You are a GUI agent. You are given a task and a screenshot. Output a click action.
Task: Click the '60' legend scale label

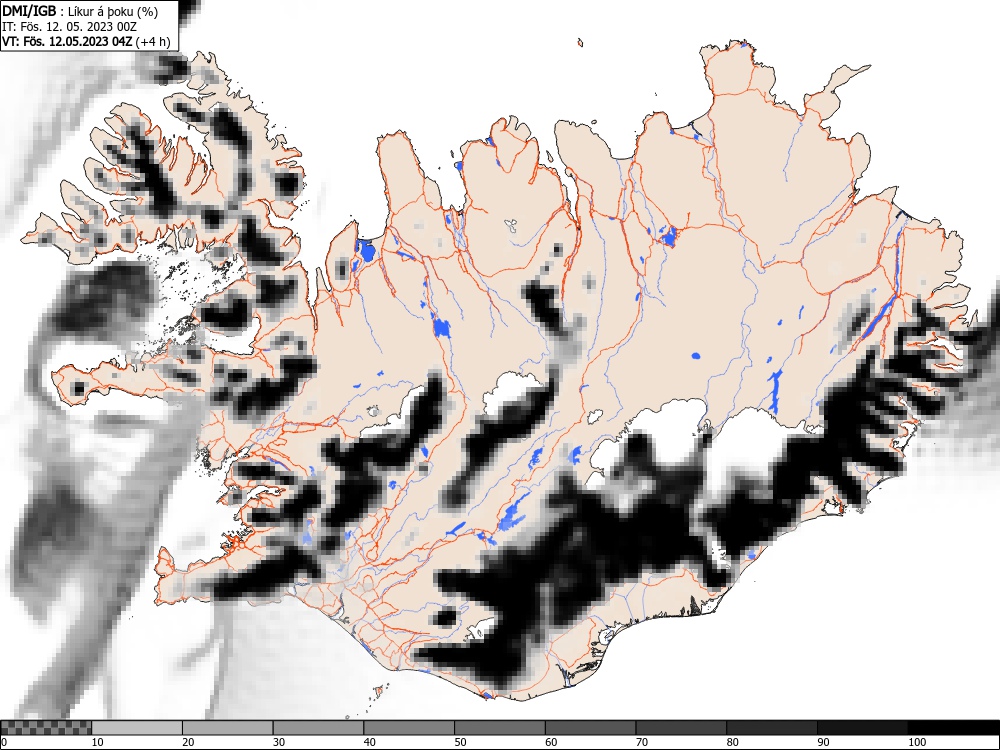(551, 742)
